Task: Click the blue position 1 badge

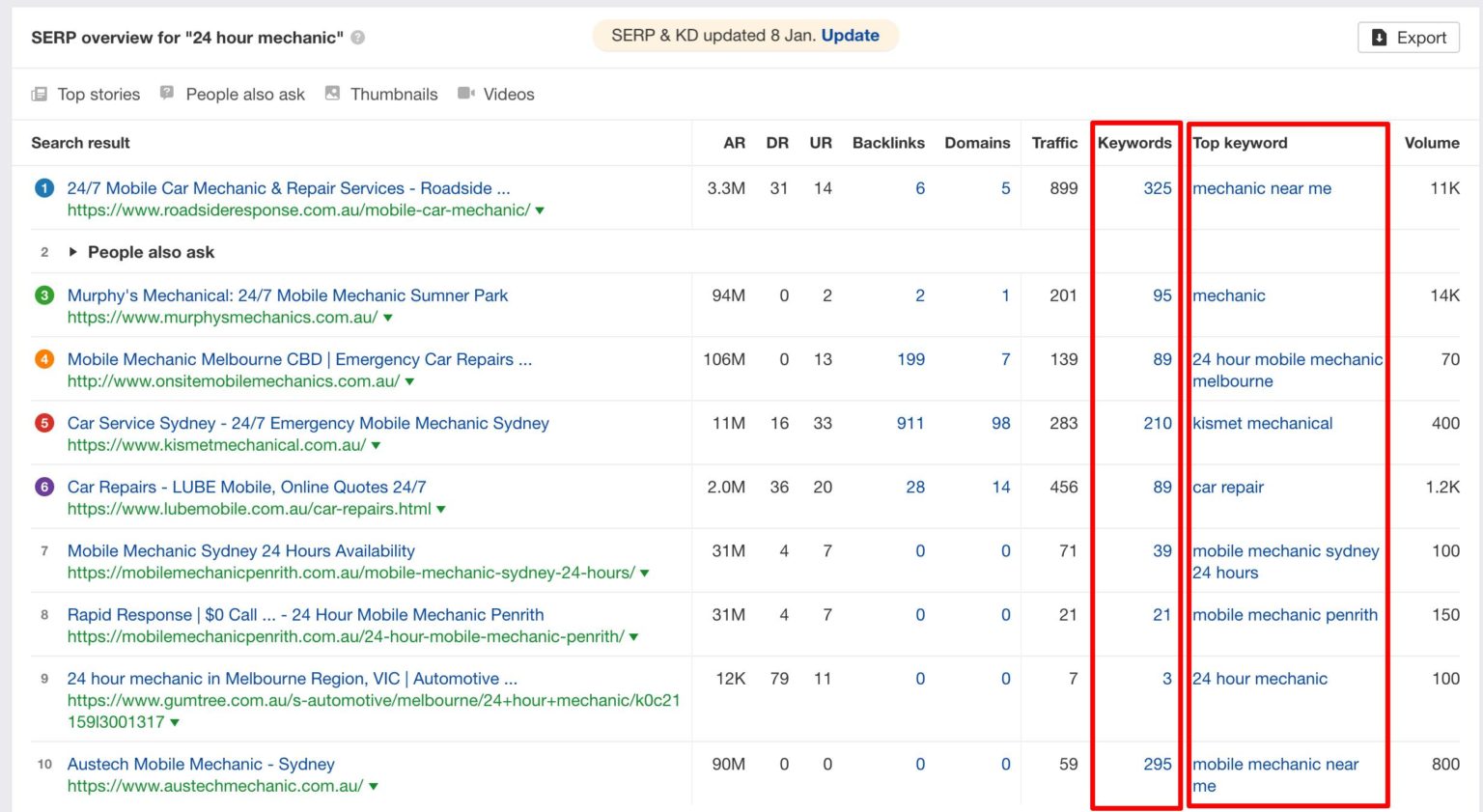Action: click(44, 188)
